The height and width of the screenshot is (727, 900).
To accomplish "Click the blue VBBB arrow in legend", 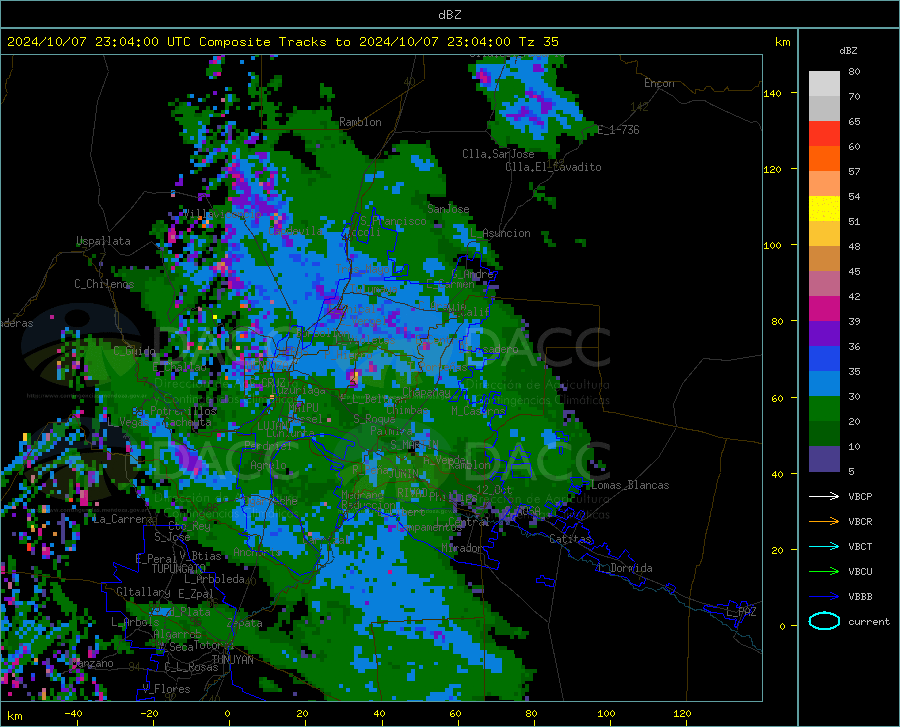I will pyautogui.click(x=824, y=596).
